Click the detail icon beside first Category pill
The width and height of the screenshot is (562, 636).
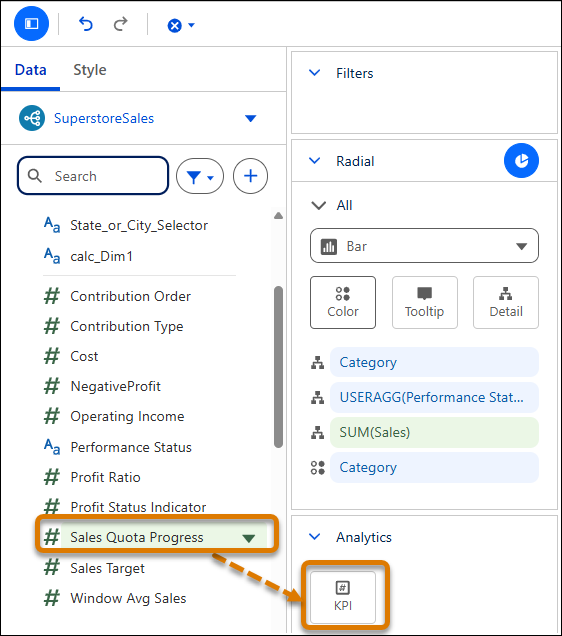click(317, 362)
